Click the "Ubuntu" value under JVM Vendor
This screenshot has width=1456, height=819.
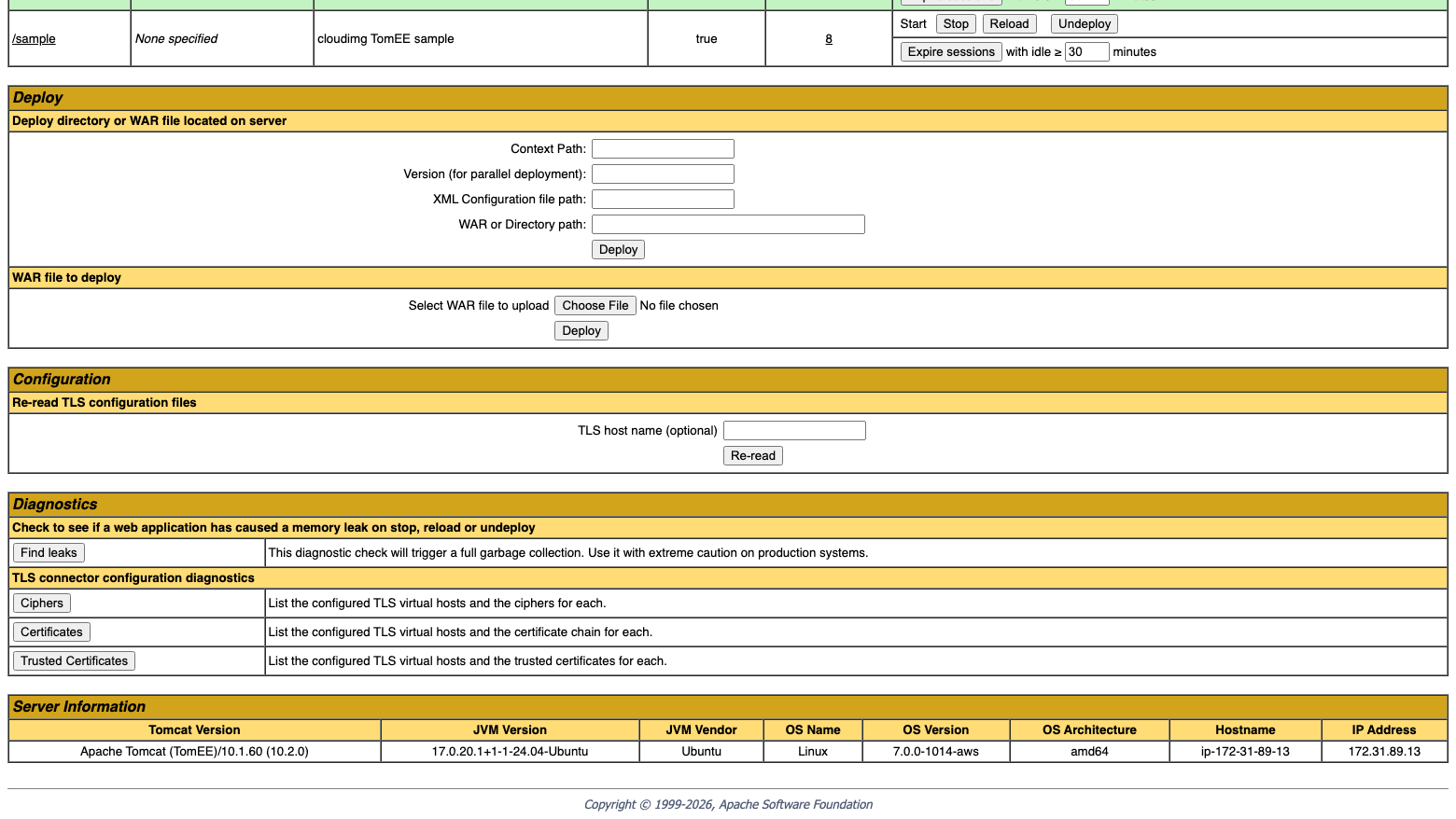tap(701, 752)
